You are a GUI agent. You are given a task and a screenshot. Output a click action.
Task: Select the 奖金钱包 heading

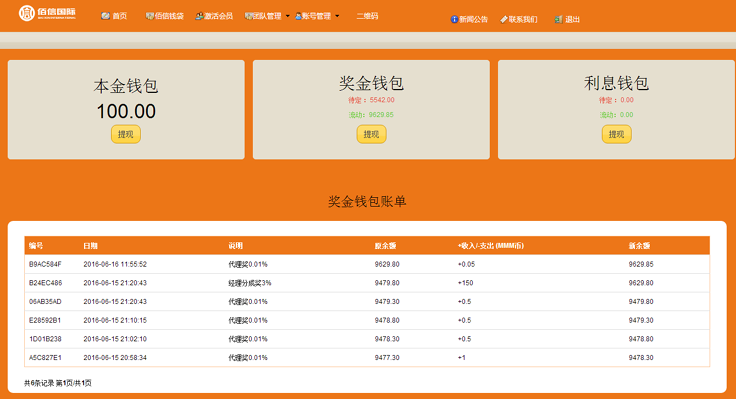[371, 83]
